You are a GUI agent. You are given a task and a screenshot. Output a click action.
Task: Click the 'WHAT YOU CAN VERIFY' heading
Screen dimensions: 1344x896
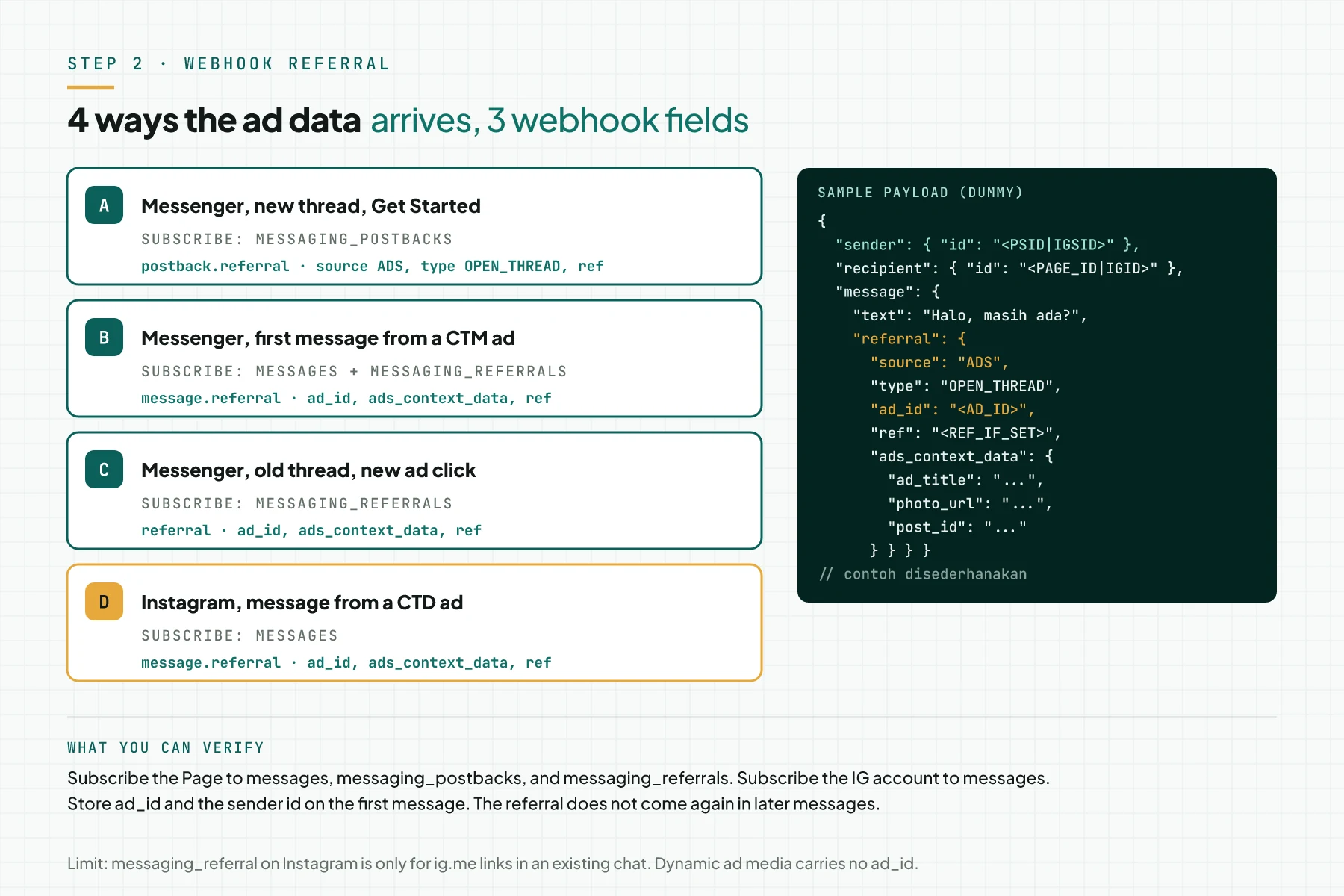coord(166,748)
